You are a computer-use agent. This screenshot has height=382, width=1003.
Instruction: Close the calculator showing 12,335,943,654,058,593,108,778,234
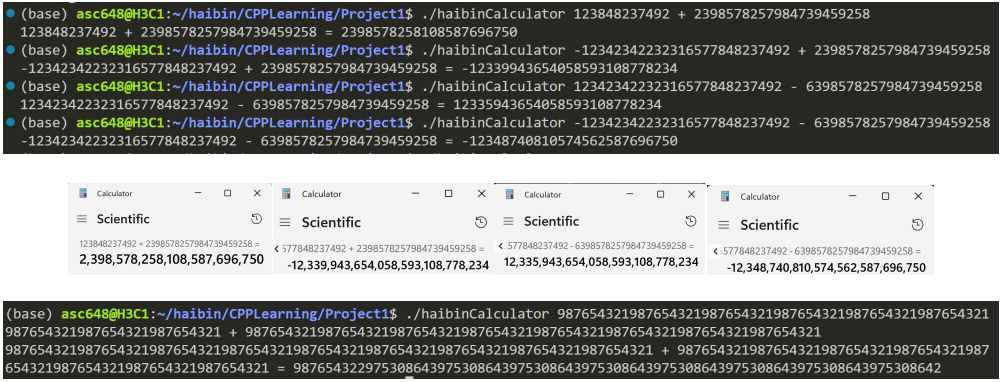(690, 194)
